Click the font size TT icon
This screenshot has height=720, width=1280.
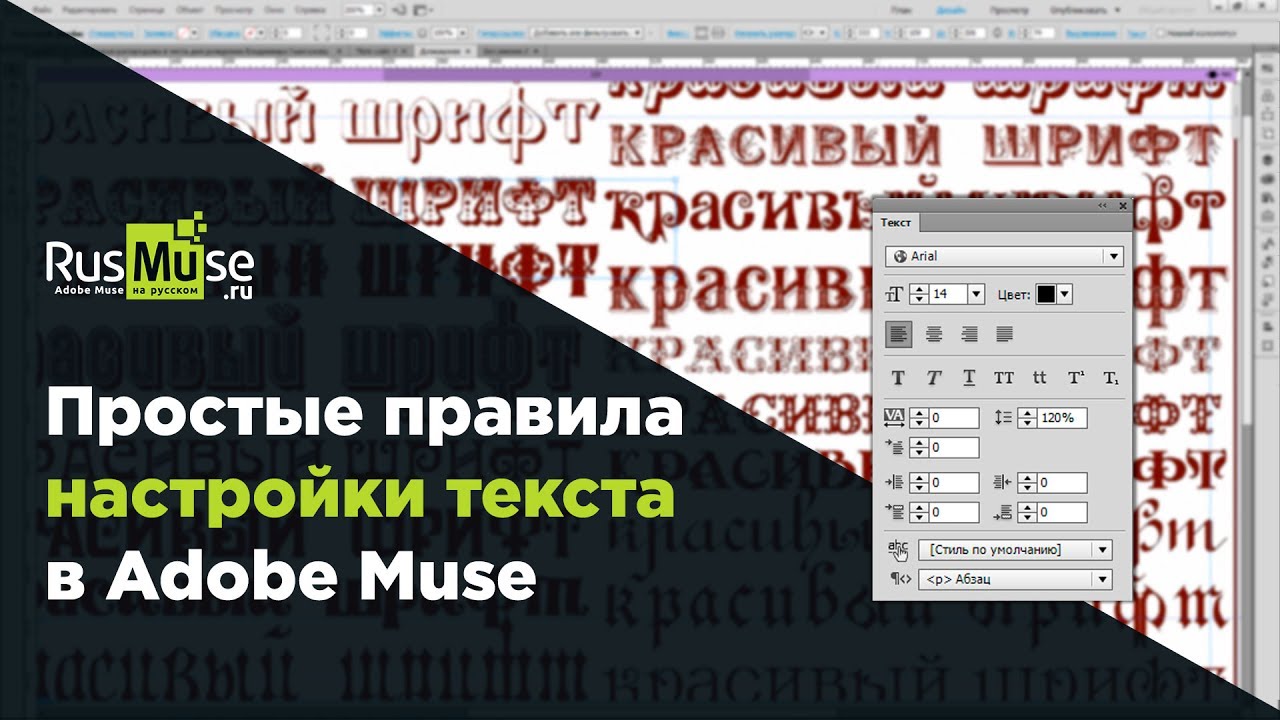click(x=894, y=294)
